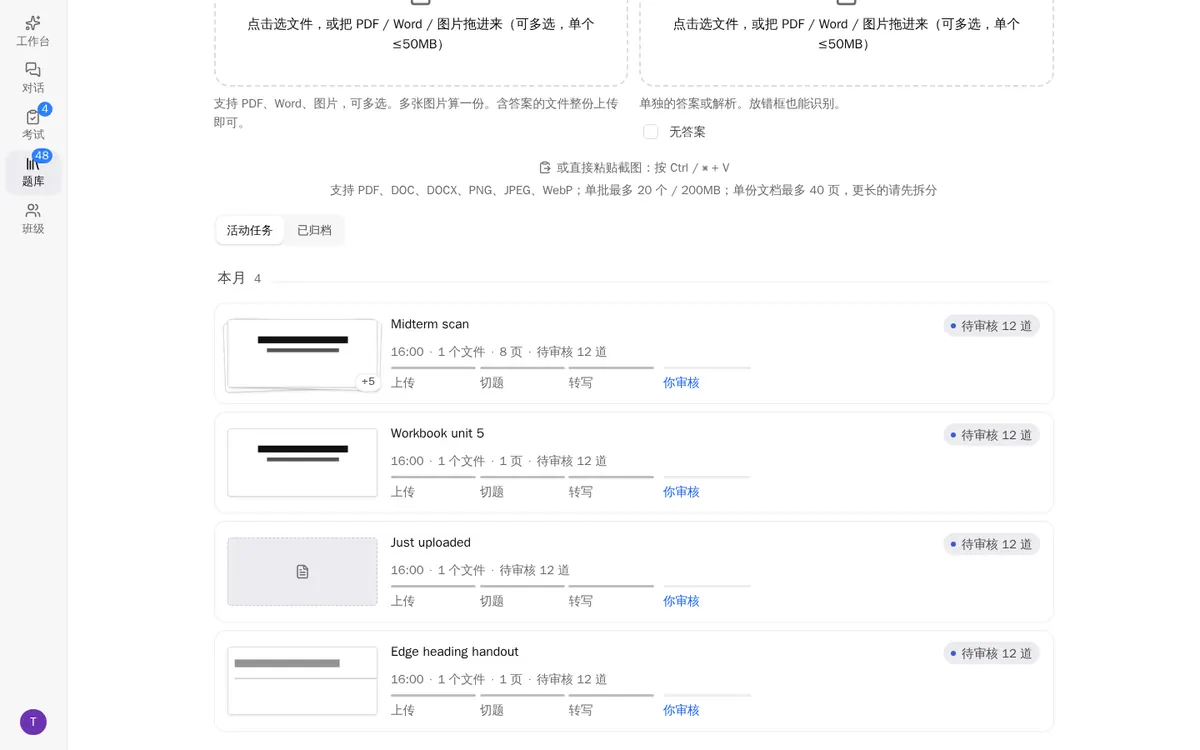Click the 切题 step in Midterm scan progress
Image resolution: width=1200 pixels, height=750 pixels.
tap(492, 382)
